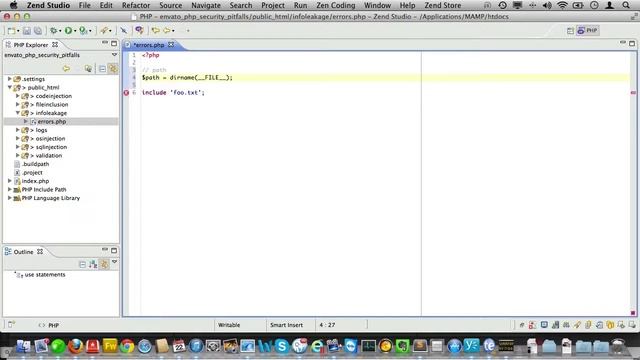Click the Sort alphabetically icon in Outline

pyautogui.click(x=93, y=264)
